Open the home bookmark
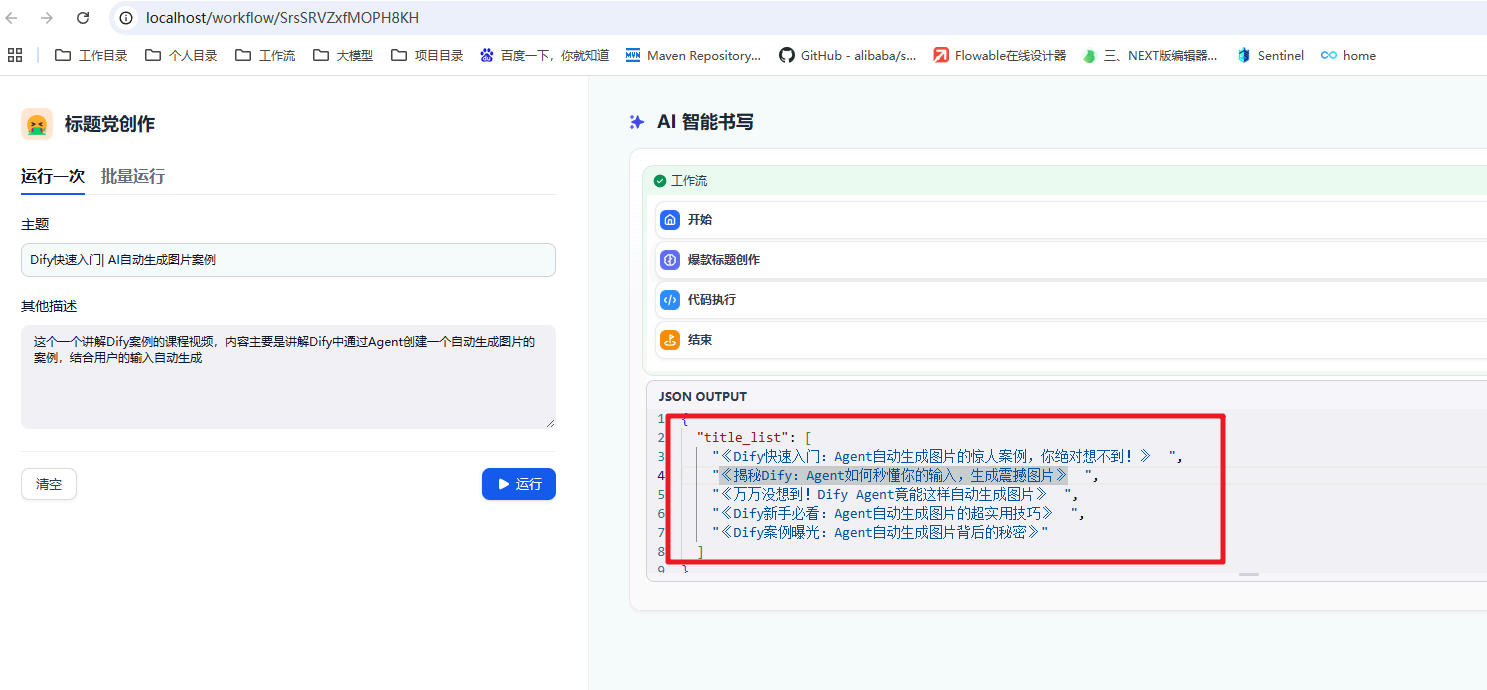Viewport: 1487px width, 690px height. tap(1348, 55)
